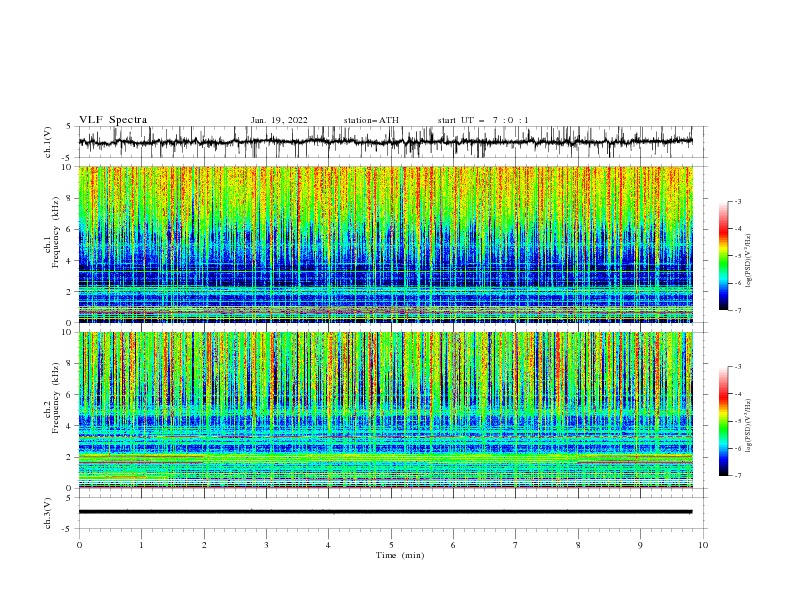Image resolution: width=792 pixels, height=612 pixels.
Task: Click the ch.1 voltage waveform trace
Action: (x=385, y=142)
